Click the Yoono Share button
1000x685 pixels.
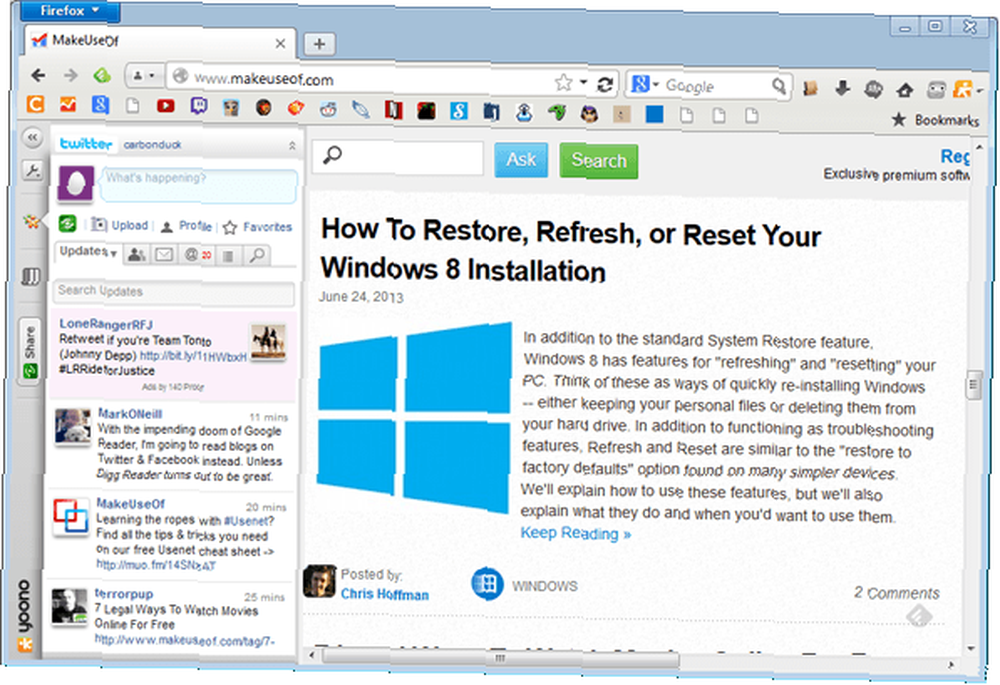[29, 351]
